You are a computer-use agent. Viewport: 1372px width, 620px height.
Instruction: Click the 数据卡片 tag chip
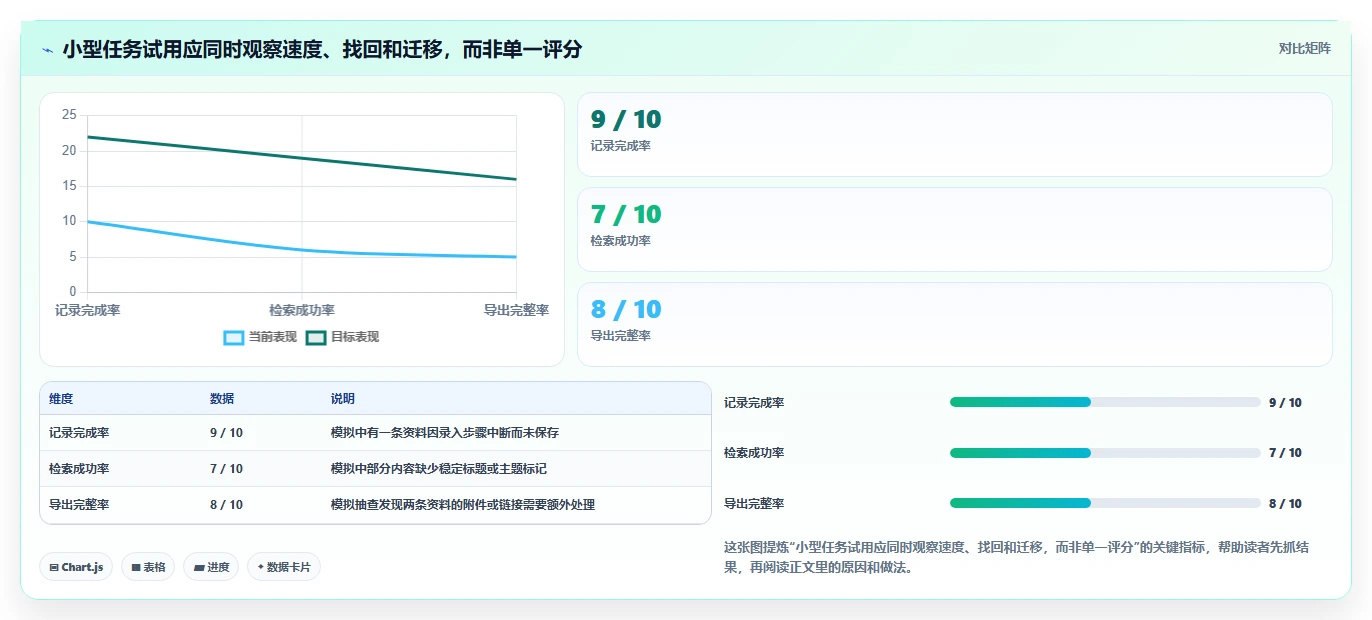(284, 567)
